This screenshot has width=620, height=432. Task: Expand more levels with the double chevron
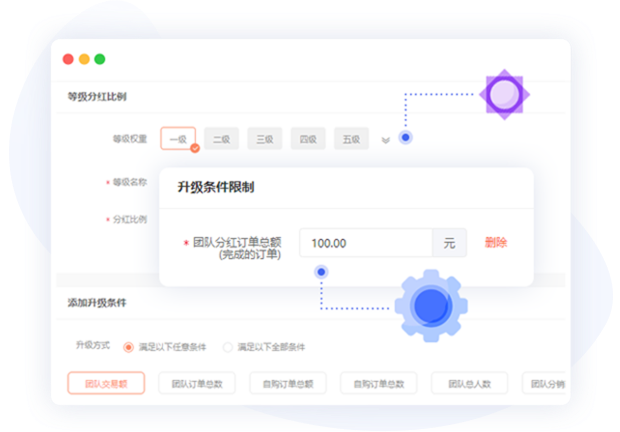[385, 140]
